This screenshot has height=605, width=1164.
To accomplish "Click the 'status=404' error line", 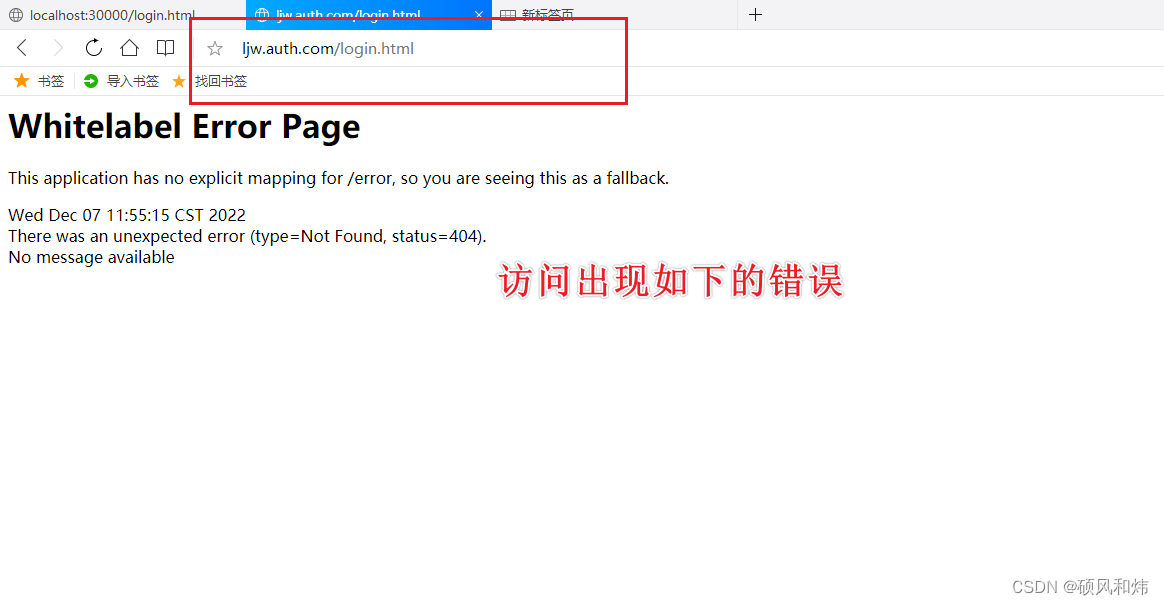I will 247,236.
